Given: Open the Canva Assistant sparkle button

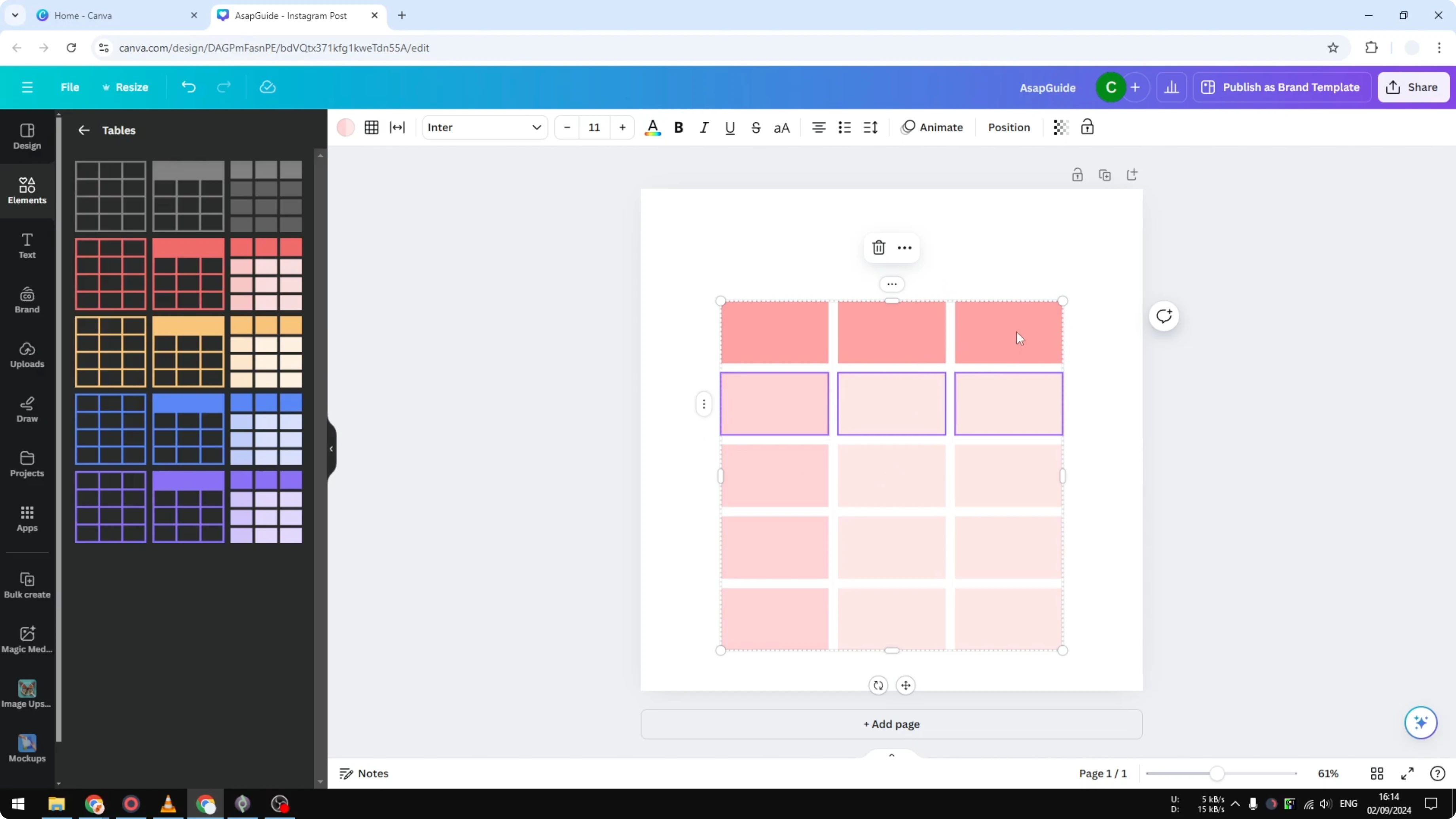Looking at the screenshot, I should pyautogui.click(x=1420, y=722).
